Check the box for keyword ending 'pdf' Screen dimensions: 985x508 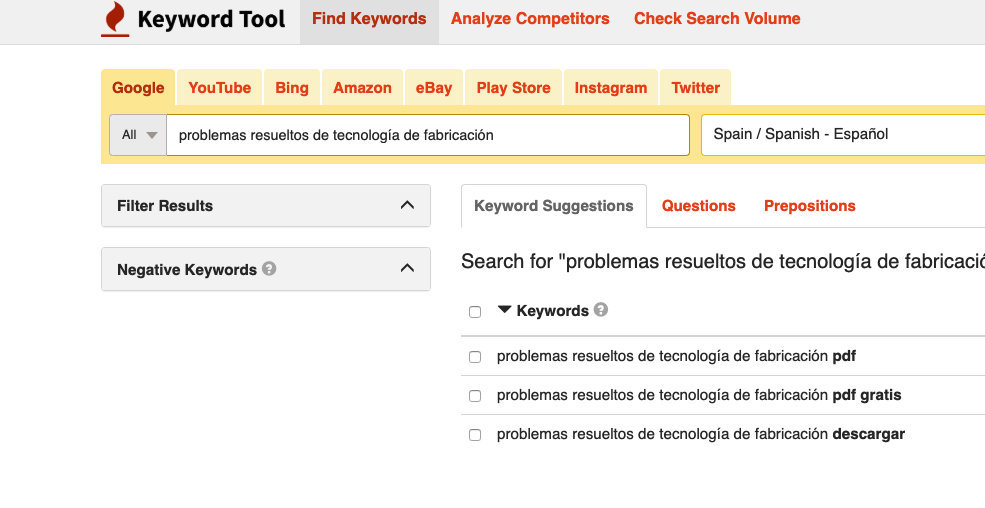475,357
